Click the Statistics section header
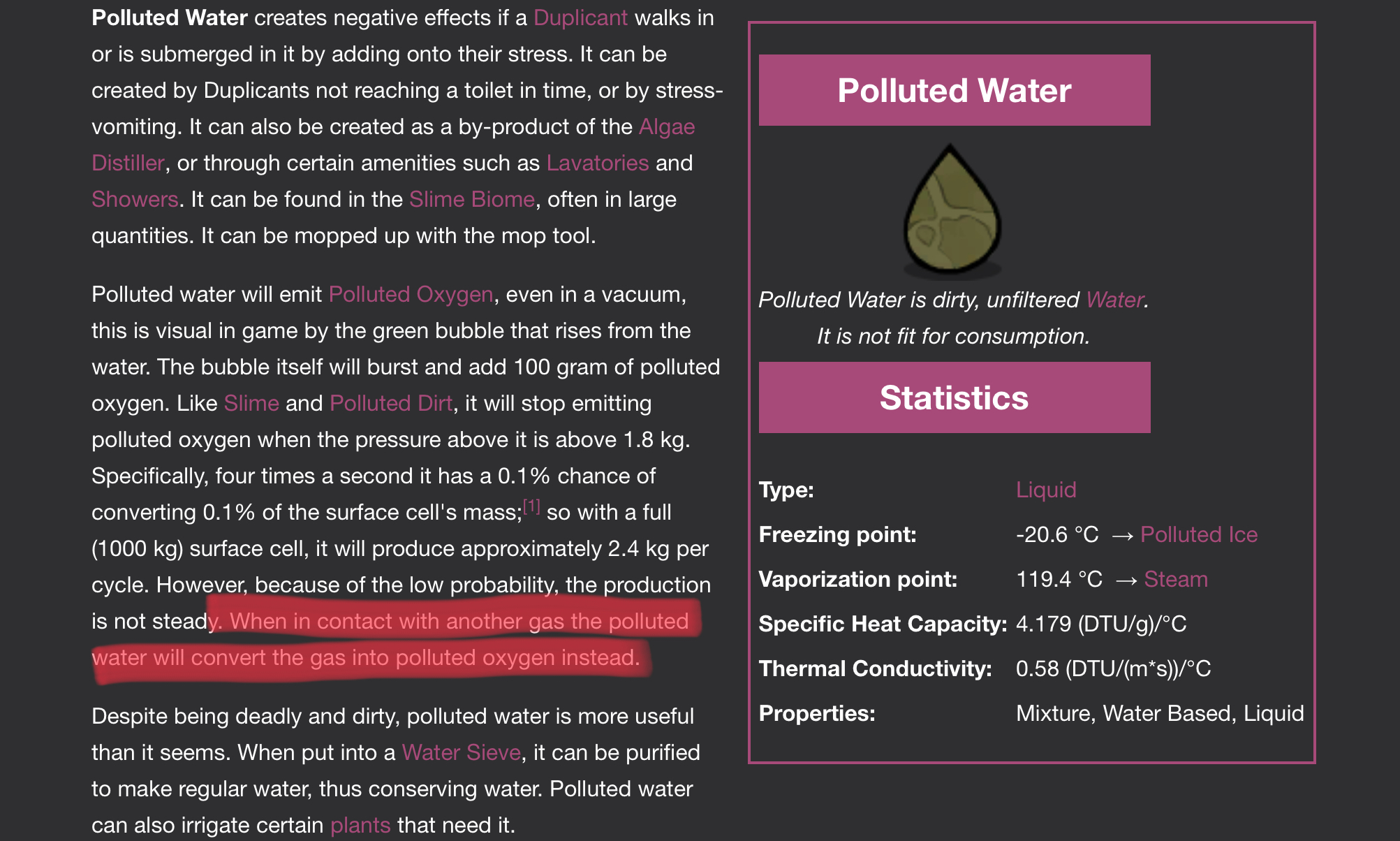Screen dimensions: 1400x841 coord(954,398)
